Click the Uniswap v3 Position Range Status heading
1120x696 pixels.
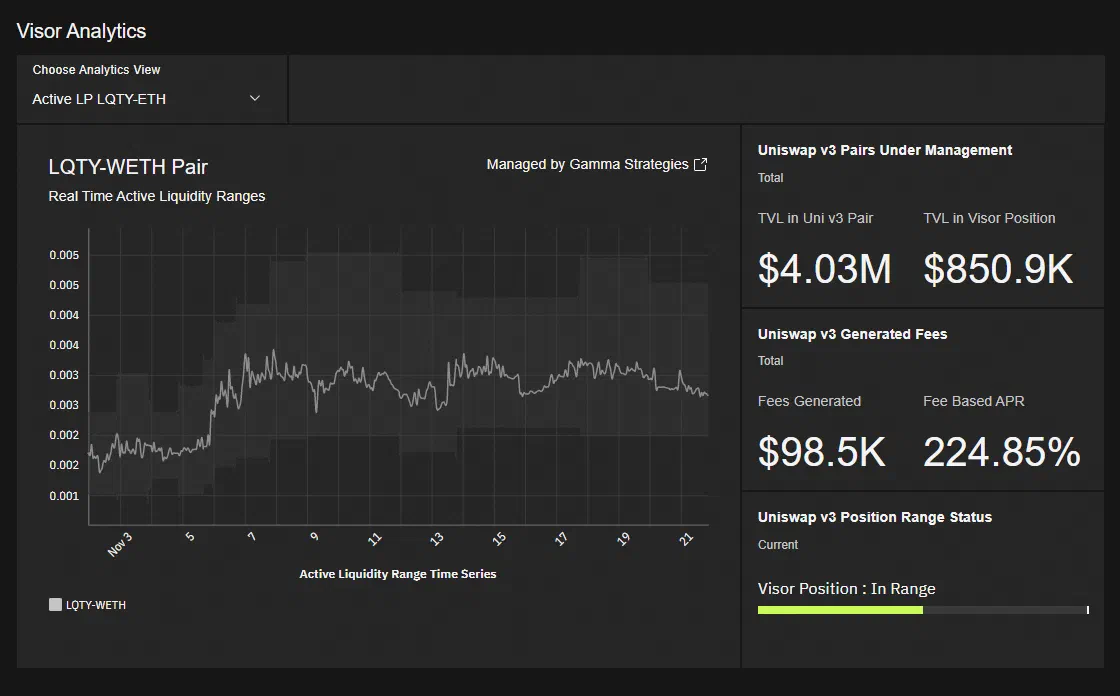tap(875, 517)
